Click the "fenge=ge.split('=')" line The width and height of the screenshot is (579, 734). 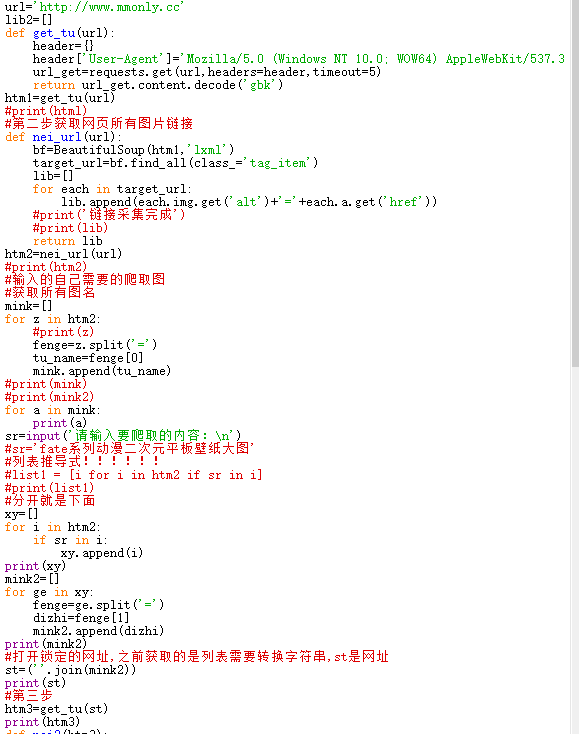(98, 605)
